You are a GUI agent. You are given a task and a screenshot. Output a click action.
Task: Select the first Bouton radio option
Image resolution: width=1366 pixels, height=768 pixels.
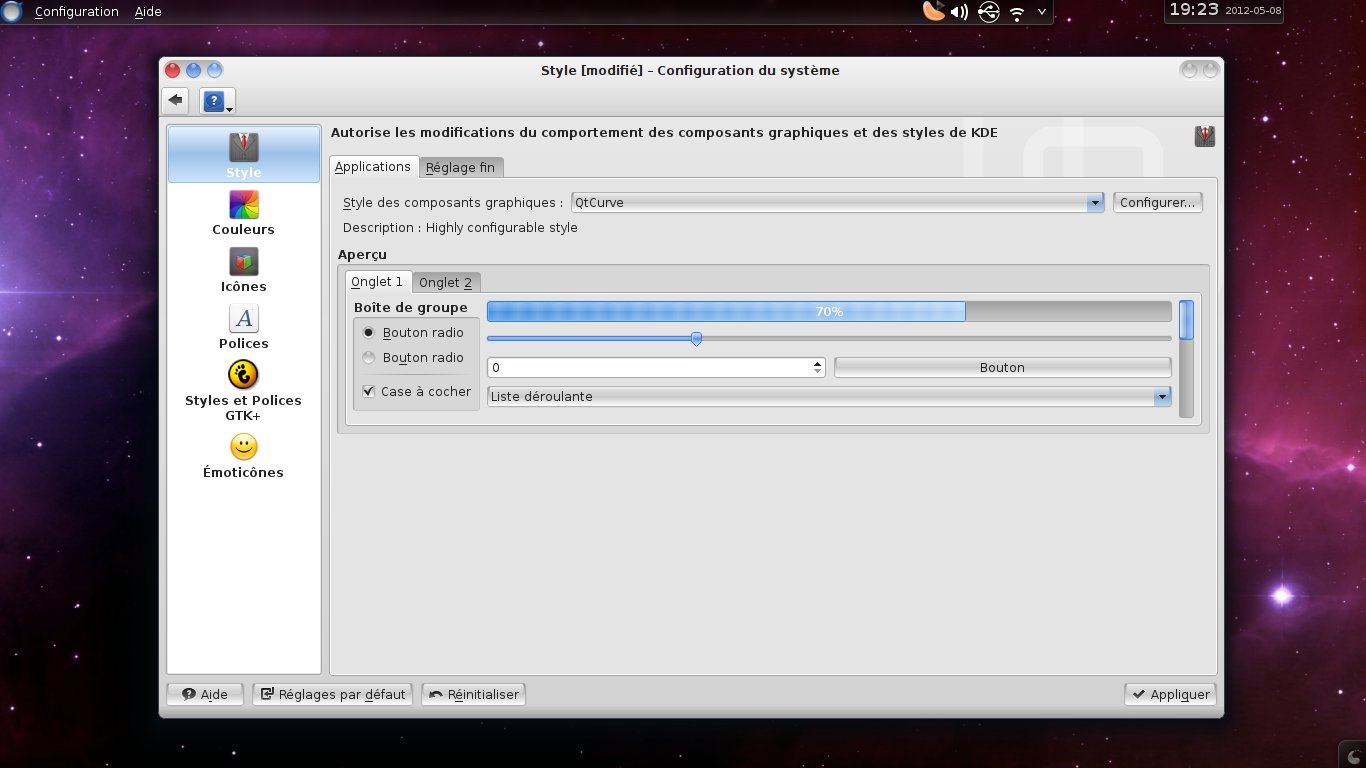(369, 333)
